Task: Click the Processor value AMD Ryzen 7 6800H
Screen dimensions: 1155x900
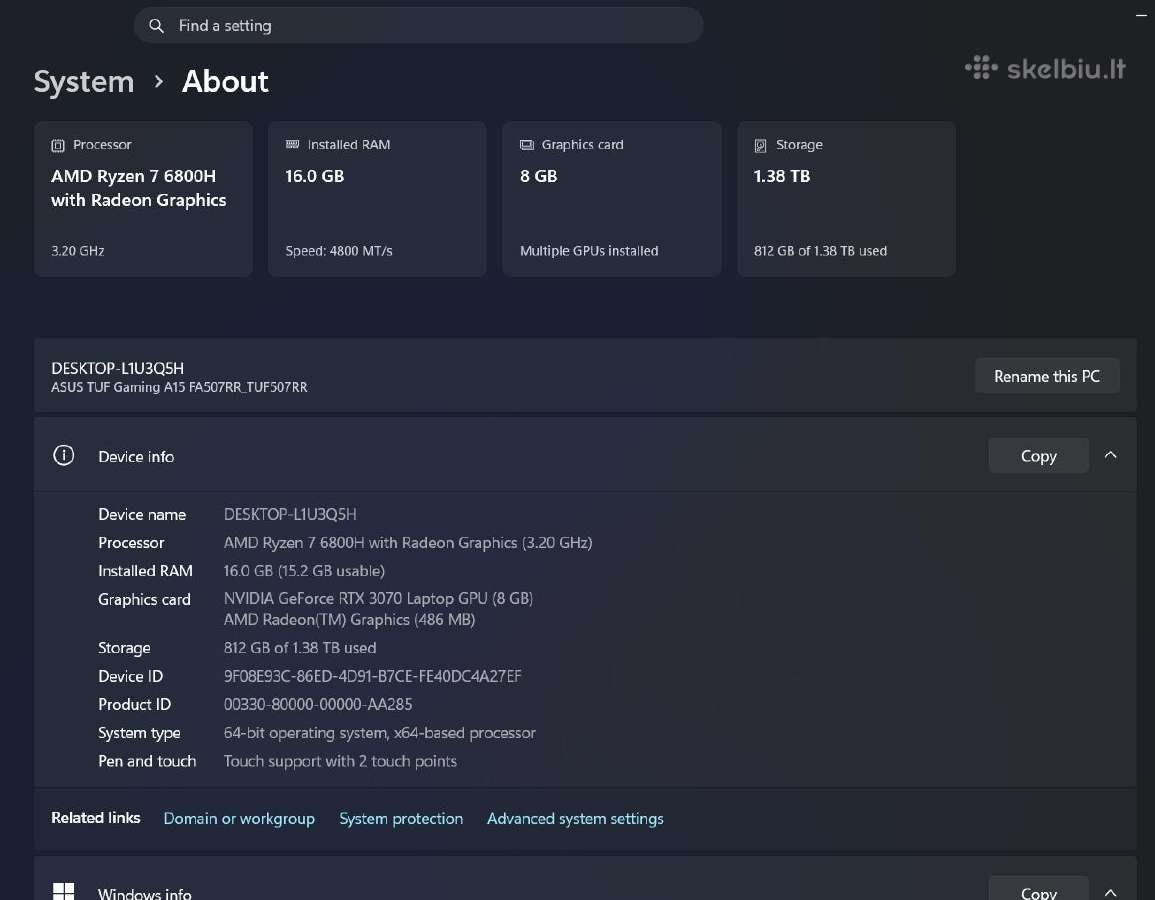Action: pyautogui.click(x=407, y=543)
